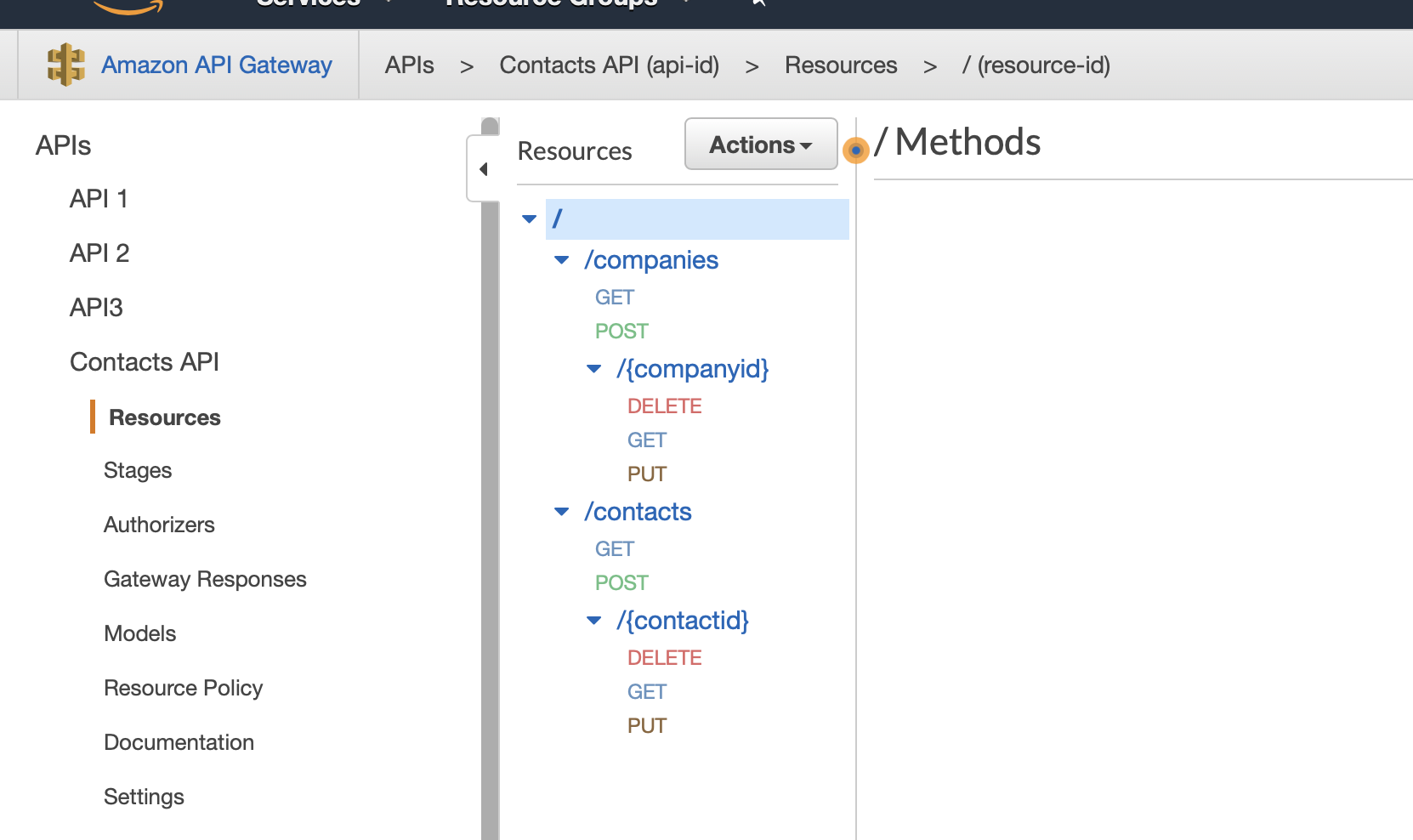Open the PUT method under /{contactid}

click(647, 726)
